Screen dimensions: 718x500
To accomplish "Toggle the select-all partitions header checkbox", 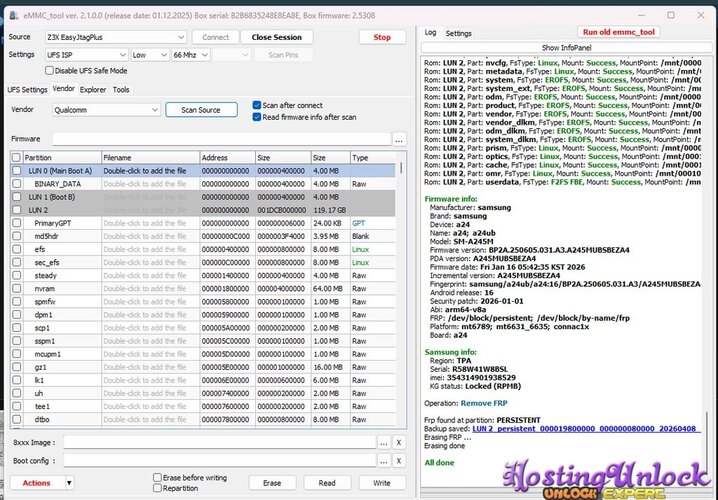I will point(15,158).
